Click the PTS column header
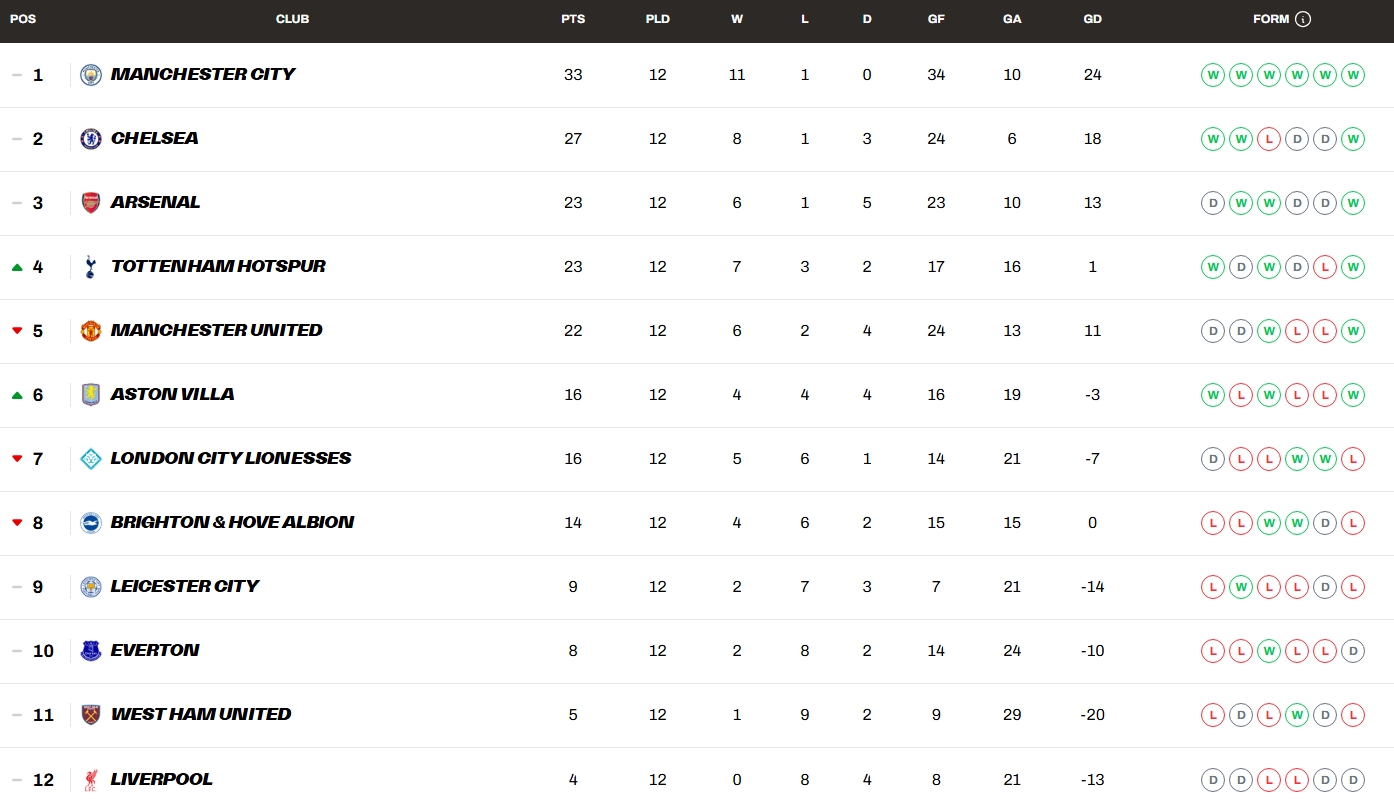Screen dimensions: 1394x799 pos(573,19)
